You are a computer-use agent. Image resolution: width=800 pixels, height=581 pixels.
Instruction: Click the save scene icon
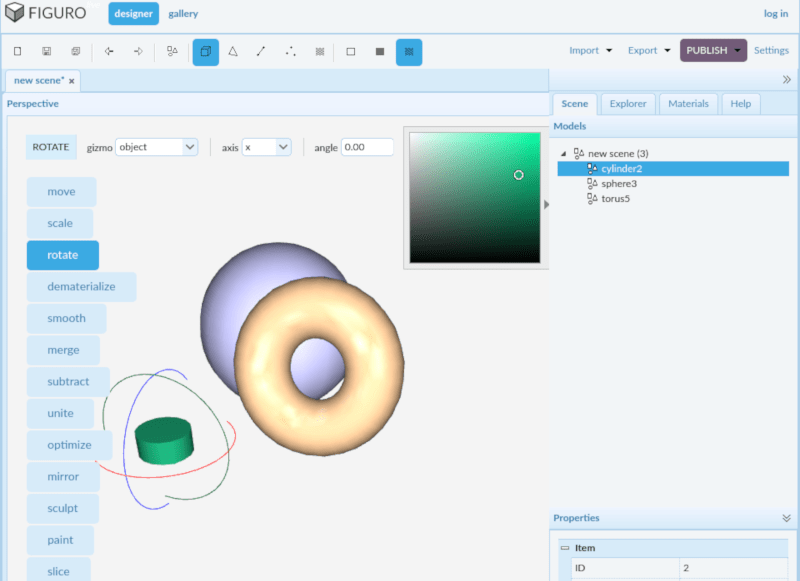tap(44, 51)
